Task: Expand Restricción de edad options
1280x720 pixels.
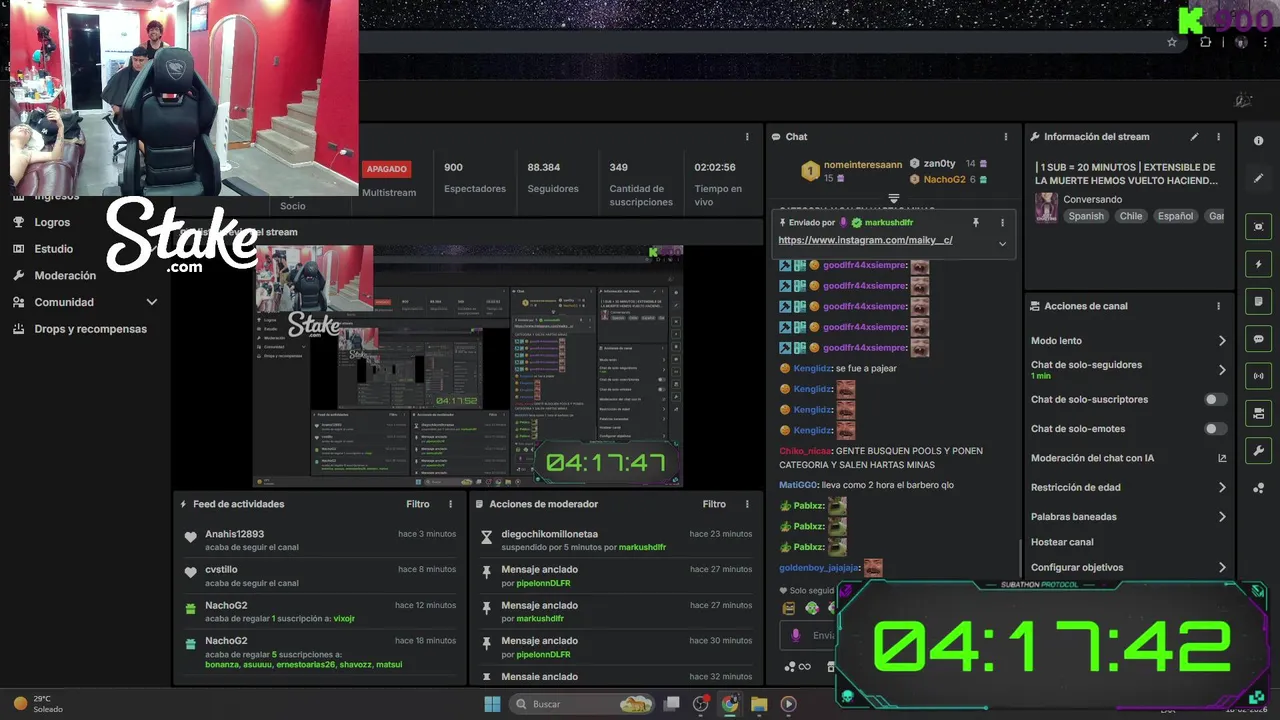Action: coord(1221,487)
